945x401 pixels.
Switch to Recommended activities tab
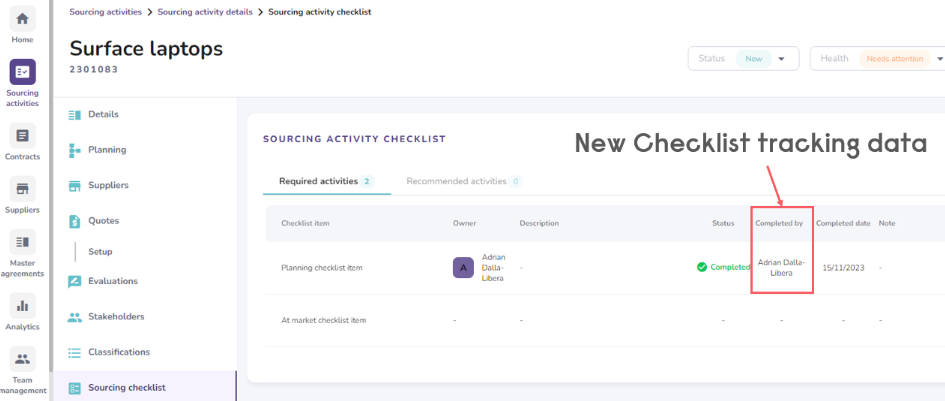458,181
